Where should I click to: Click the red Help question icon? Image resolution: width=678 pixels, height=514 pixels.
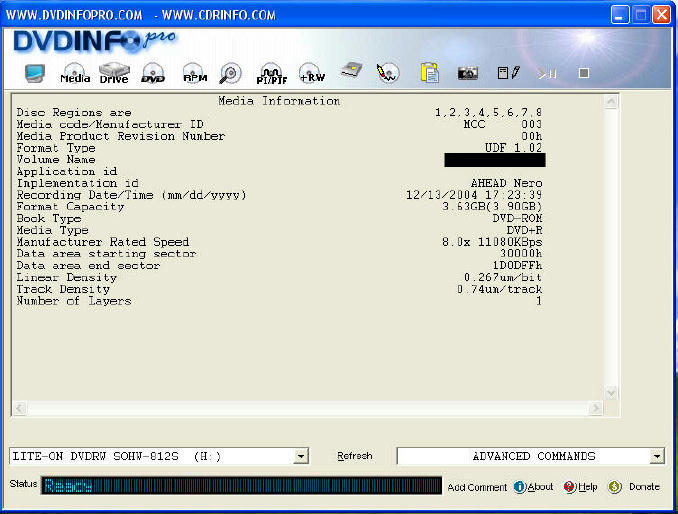569,487
